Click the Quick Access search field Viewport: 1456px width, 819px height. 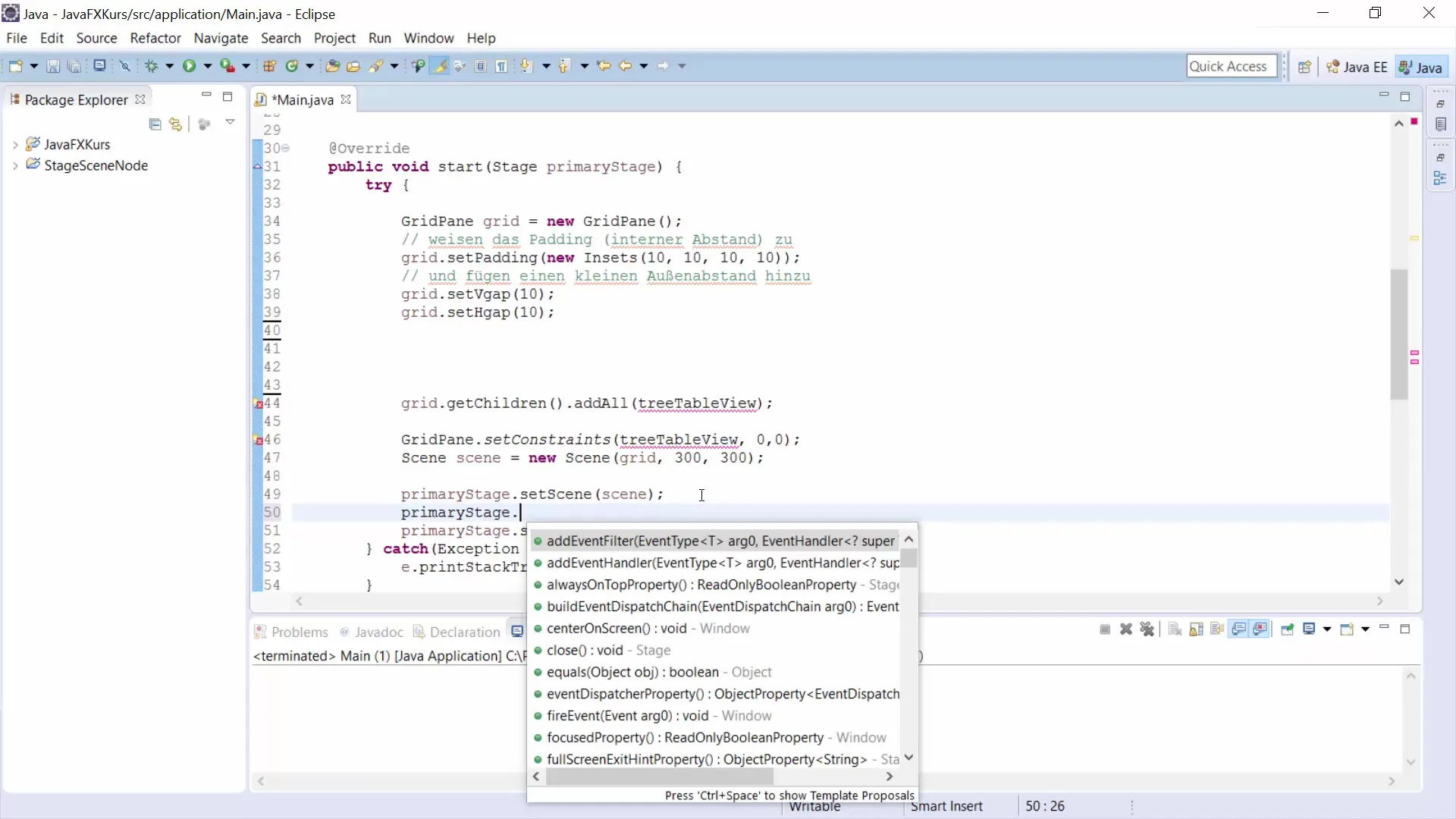(1232, 66)
